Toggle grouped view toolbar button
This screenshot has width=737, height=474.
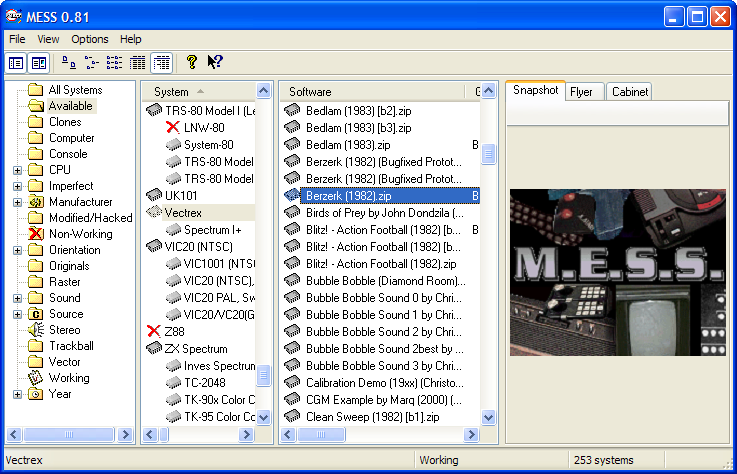click(x=161, y=63)
